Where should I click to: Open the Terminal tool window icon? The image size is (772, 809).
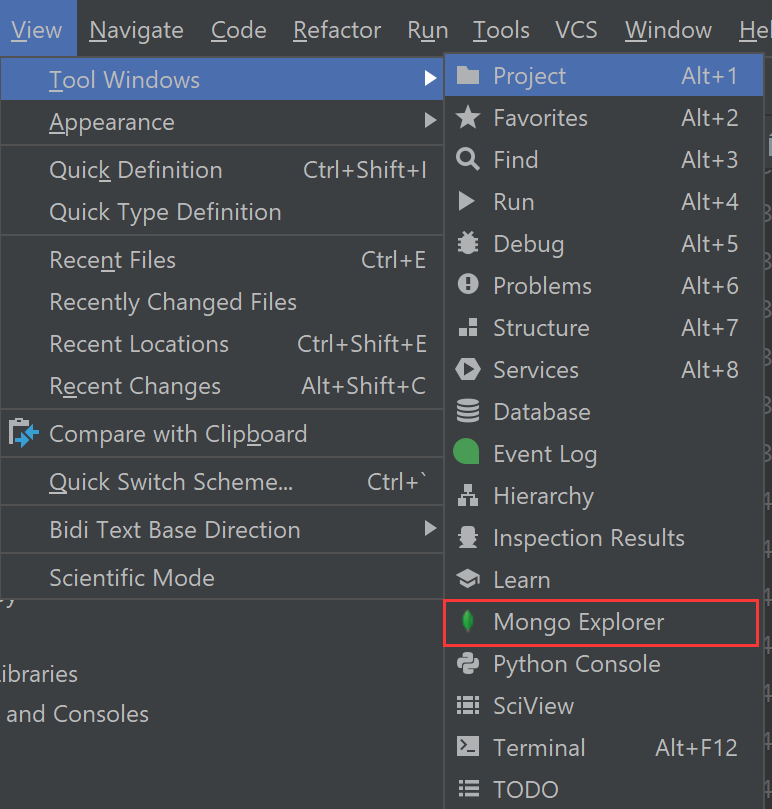(466, 747)
